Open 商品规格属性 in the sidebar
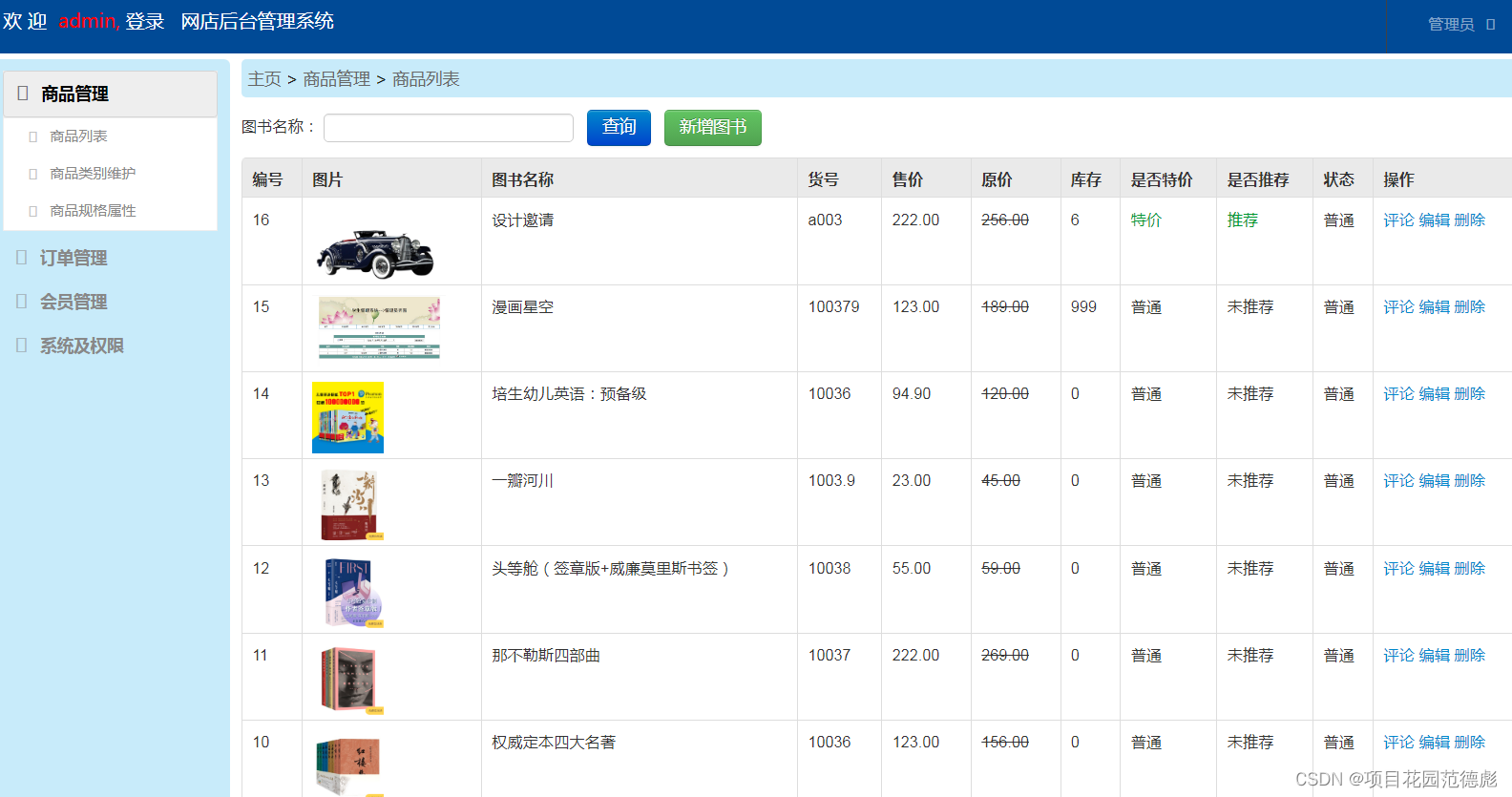 [x=93, y=211]
